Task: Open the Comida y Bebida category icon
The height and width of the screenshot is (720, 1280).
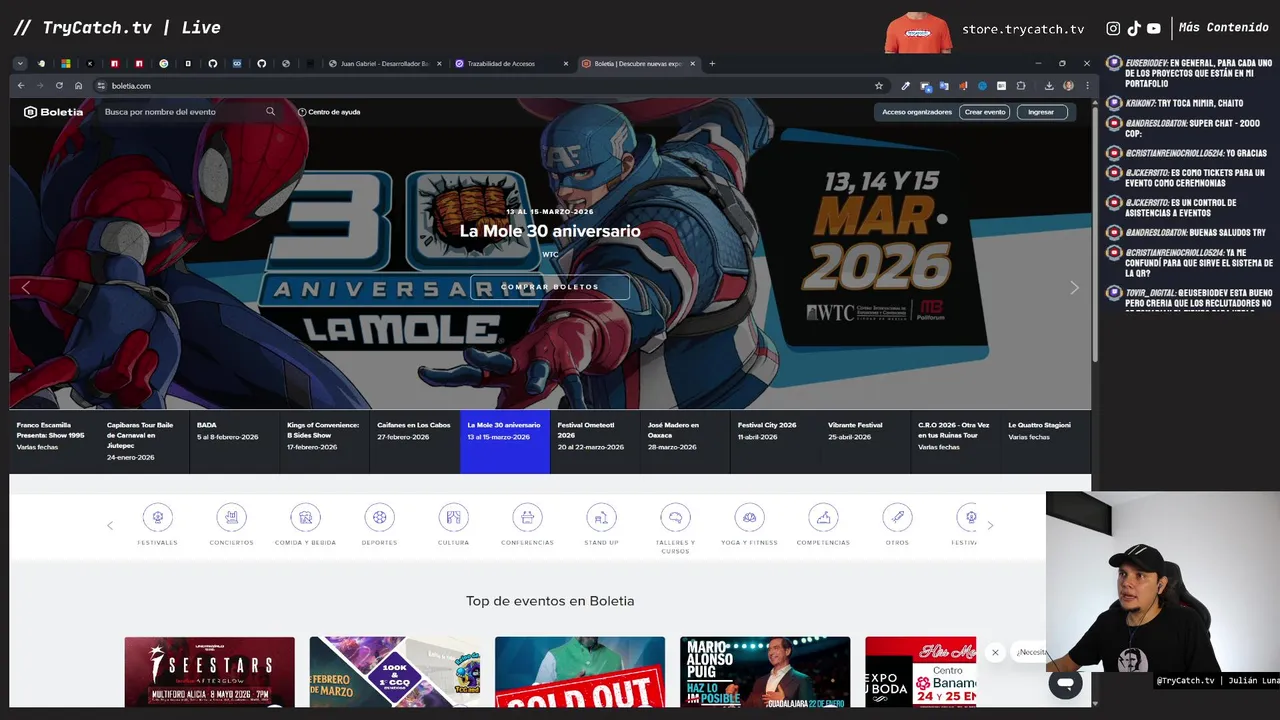Action: [x=305, y=517]
